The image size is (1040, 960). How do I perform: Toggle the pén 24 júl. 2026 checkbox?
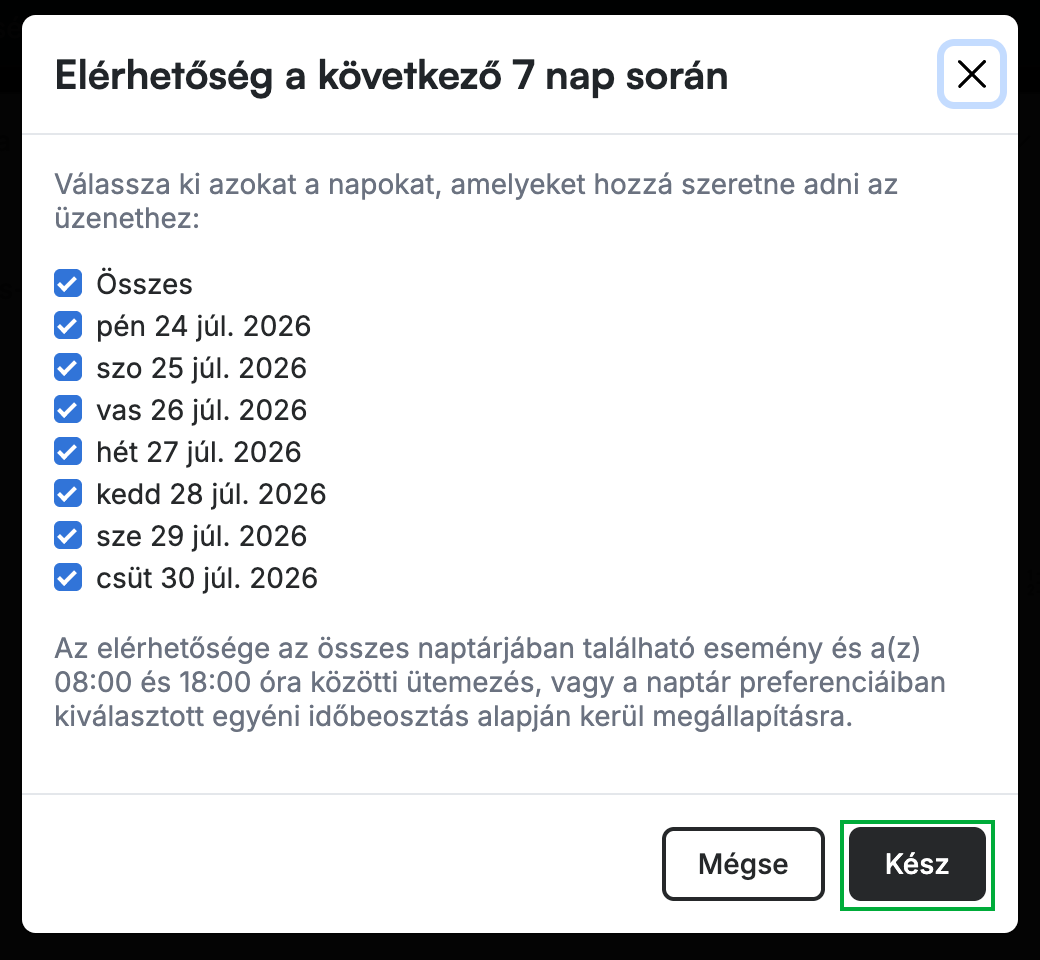point(68,326)
